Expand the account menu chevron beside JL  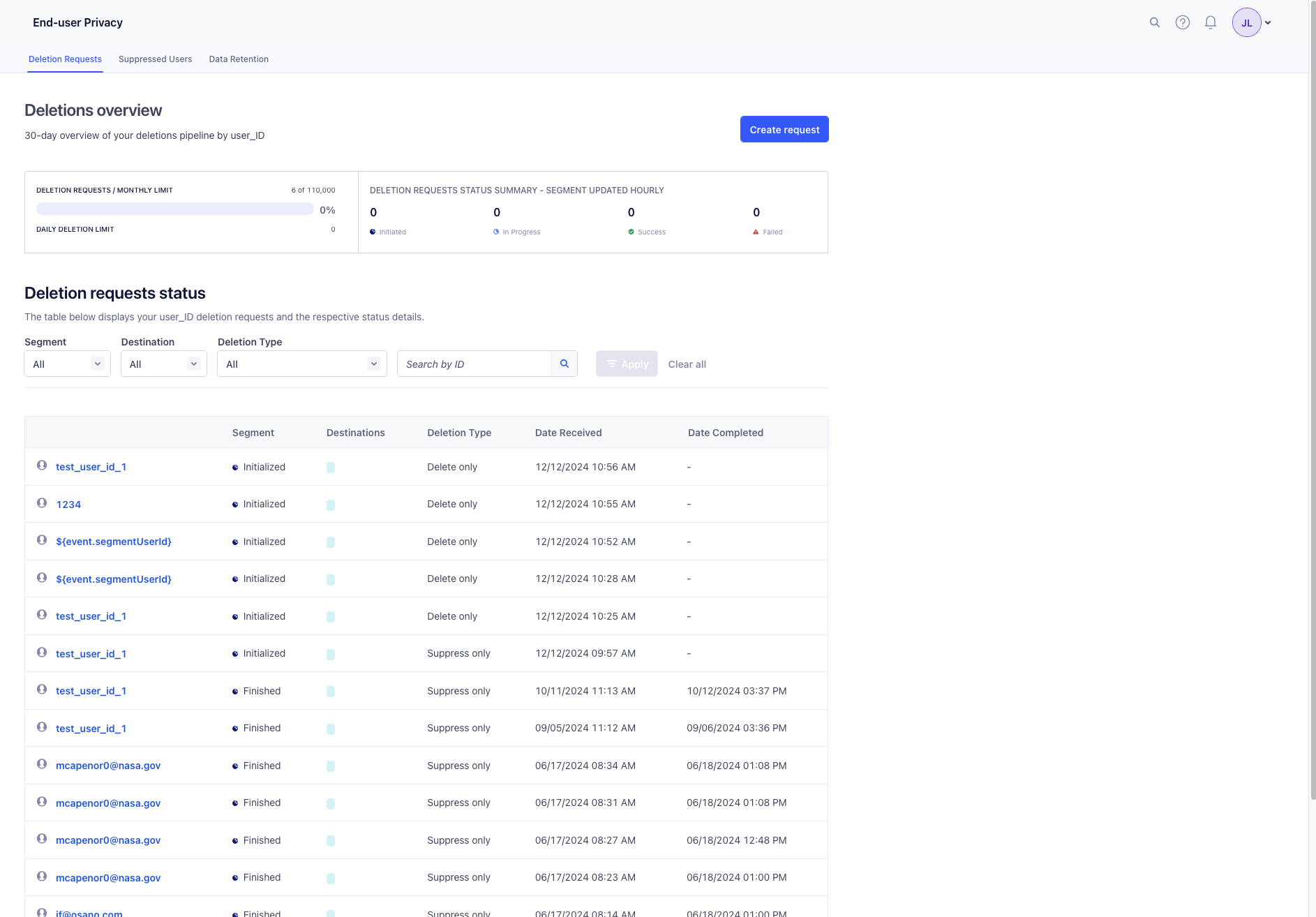click(1268, 23)
